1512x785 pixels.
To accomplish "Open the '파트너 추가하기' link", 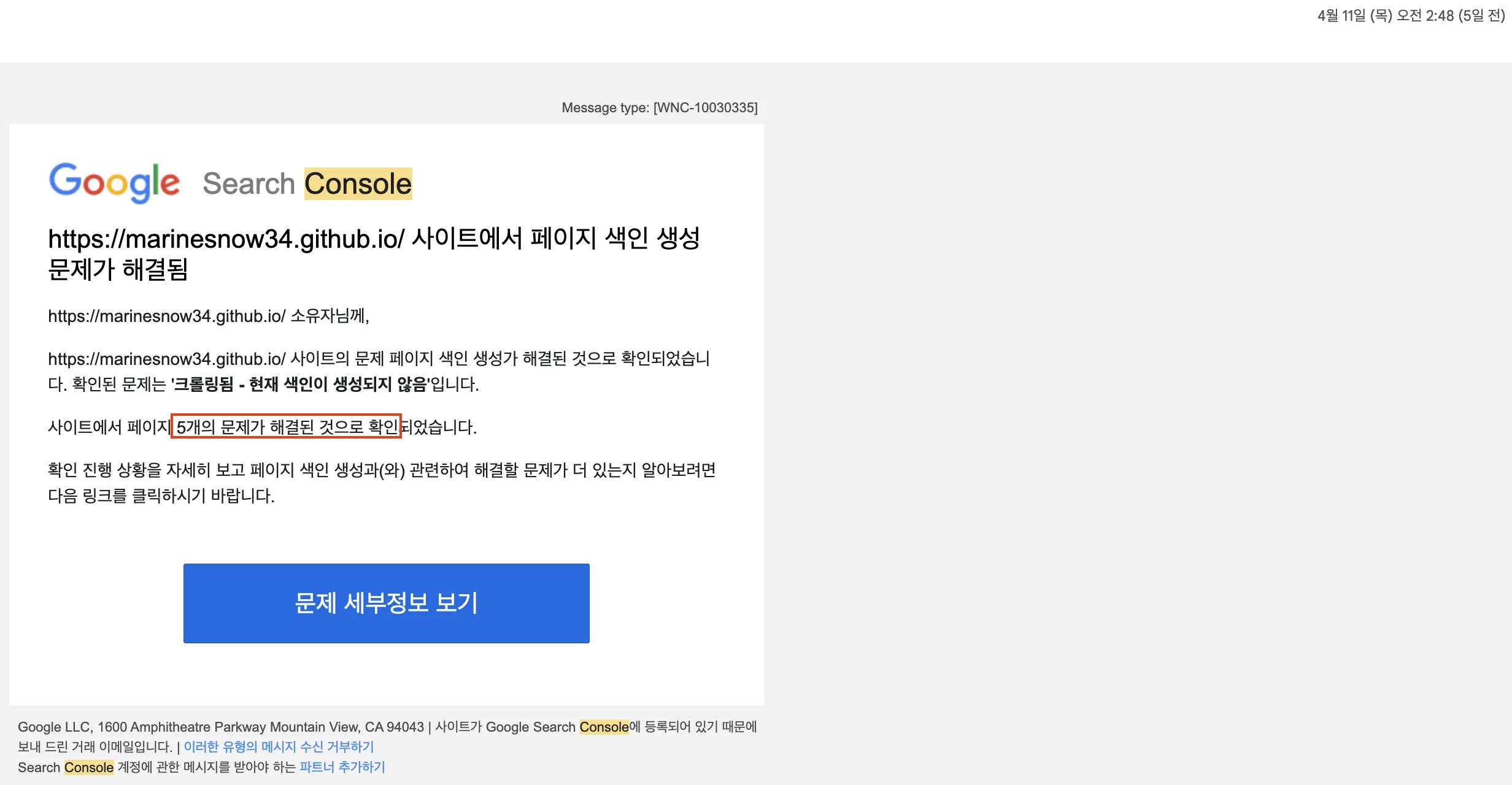I will 342,767.
